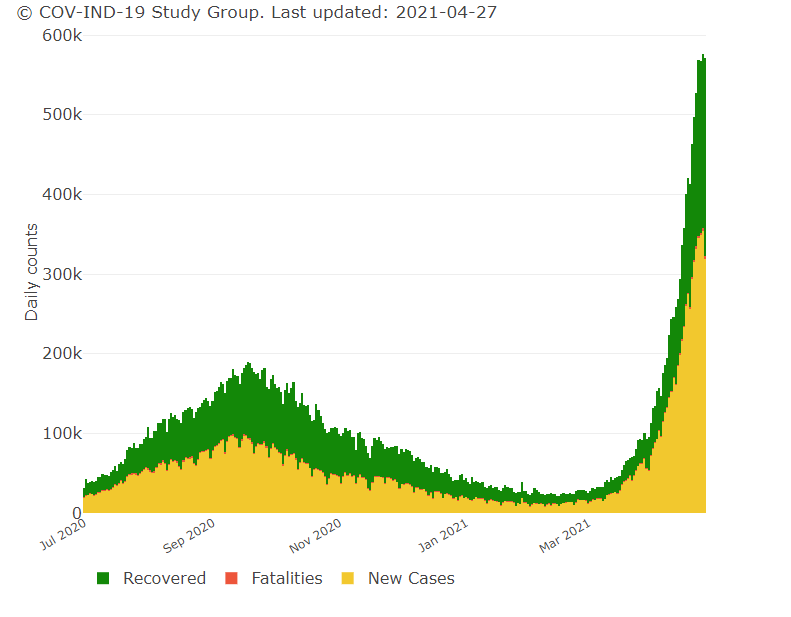This screenshot has width=791, height=617.
Task: Click the 600k y-axis tick label
Action: pyautogui.click(x=61, y=35)
